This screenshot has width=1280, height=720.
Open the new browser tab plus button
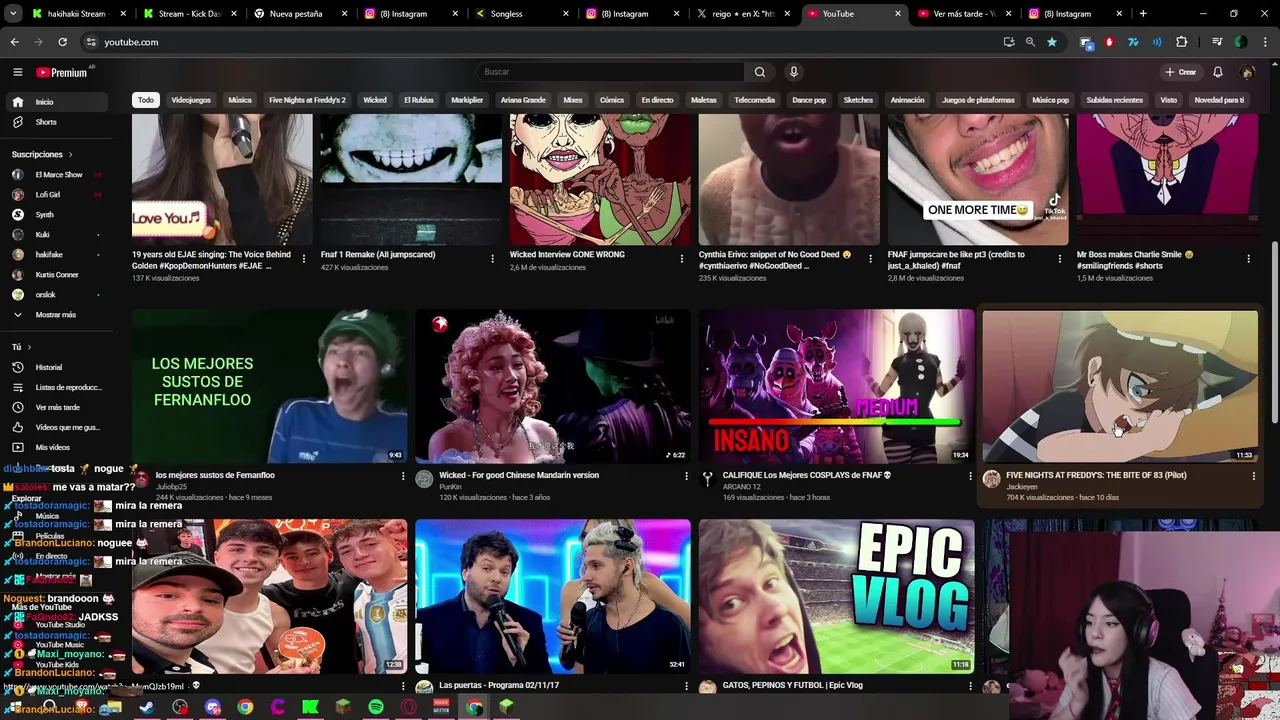click(x=1143, y=14)
